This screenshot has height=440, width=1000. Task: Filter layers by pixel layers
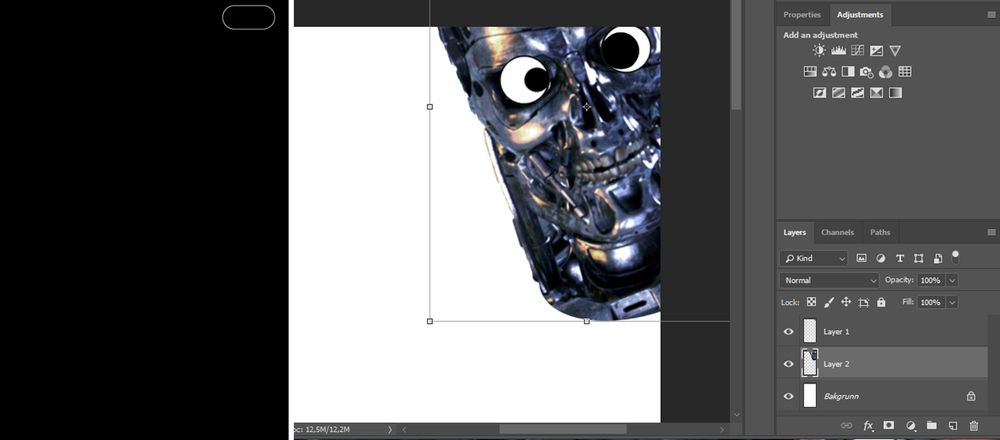862,258
